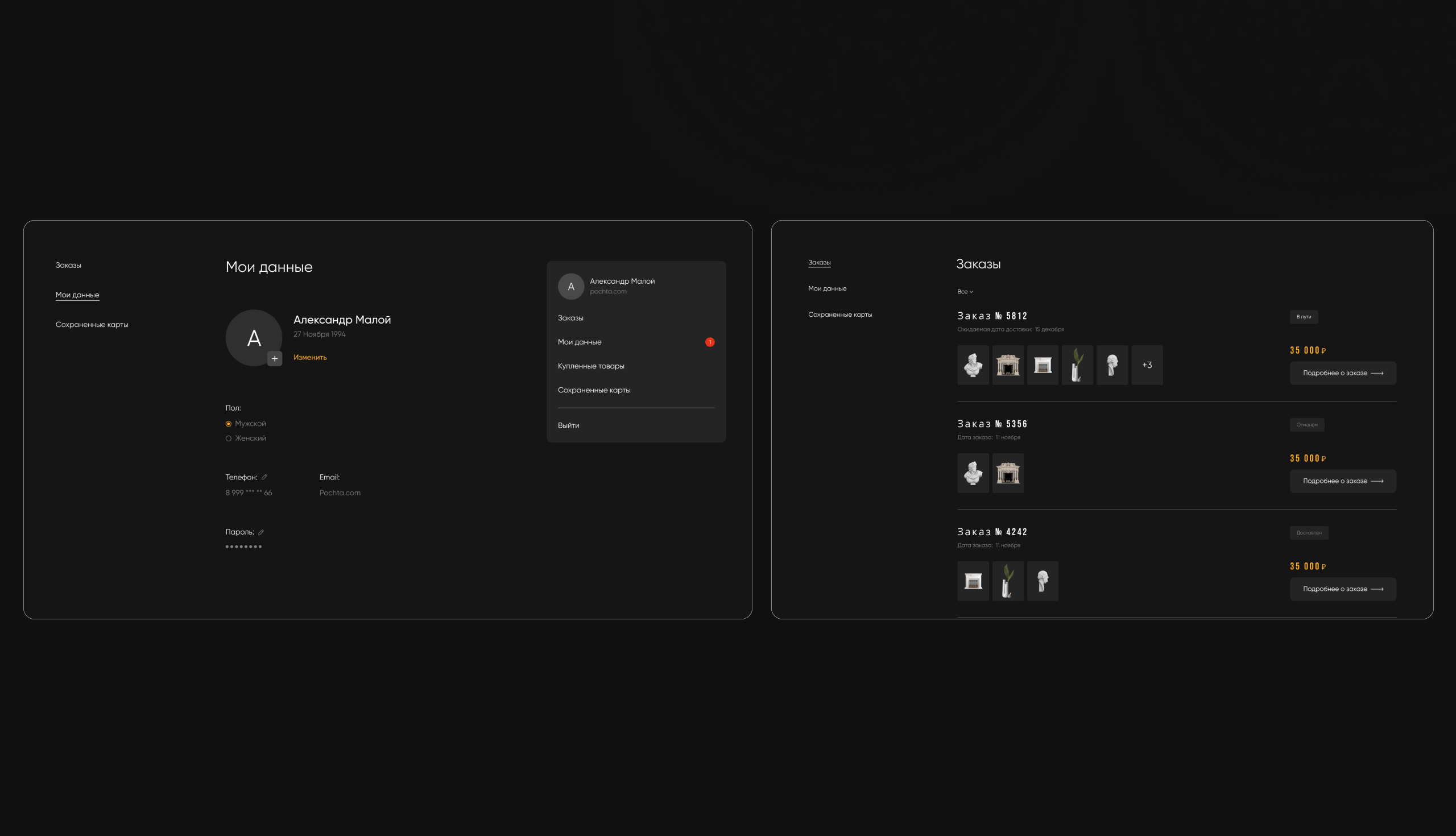This screenshot has width=1456, height=836.
Task: Click the orange Изменить link
Action: pyautogui.click(x=310, y=357)
